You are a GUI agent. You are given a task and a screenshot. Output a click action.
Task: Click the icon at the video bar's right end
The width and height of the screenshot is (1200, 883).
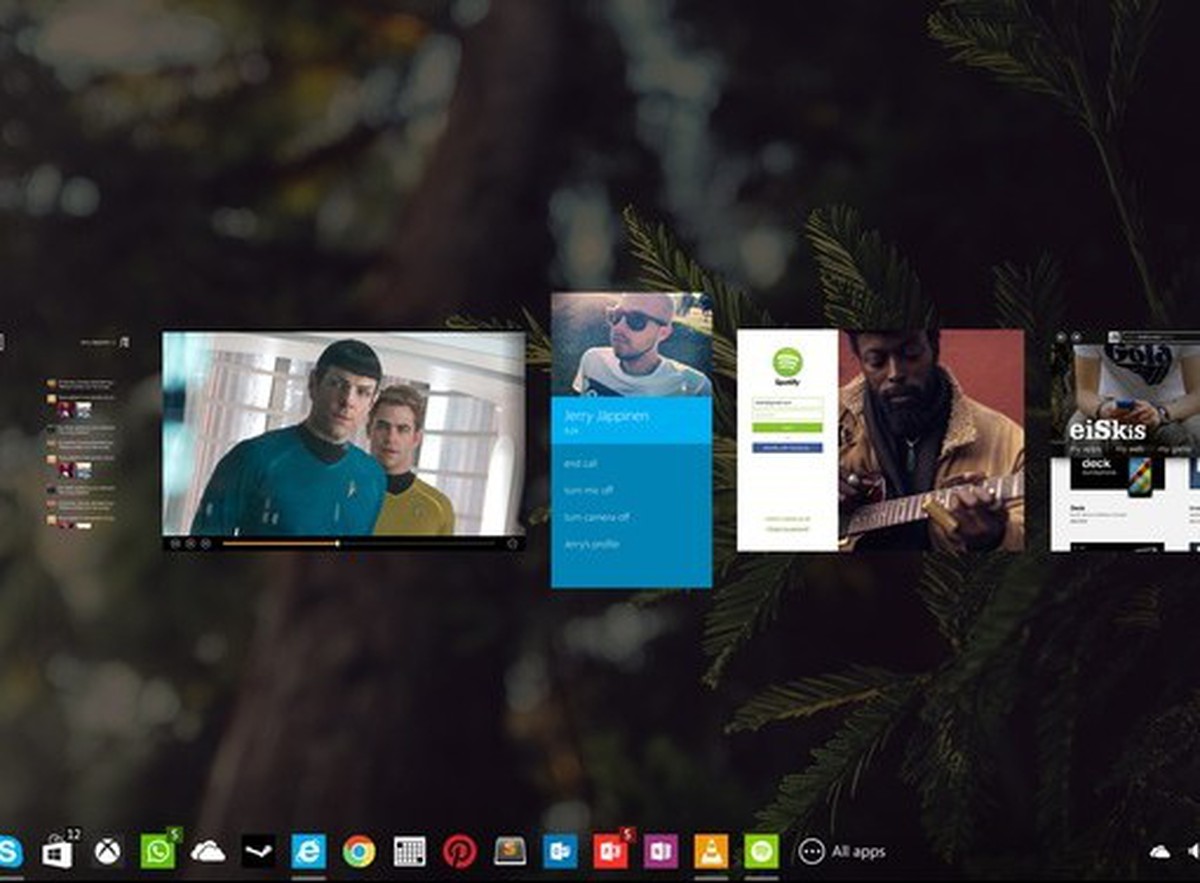click(512, 543)
